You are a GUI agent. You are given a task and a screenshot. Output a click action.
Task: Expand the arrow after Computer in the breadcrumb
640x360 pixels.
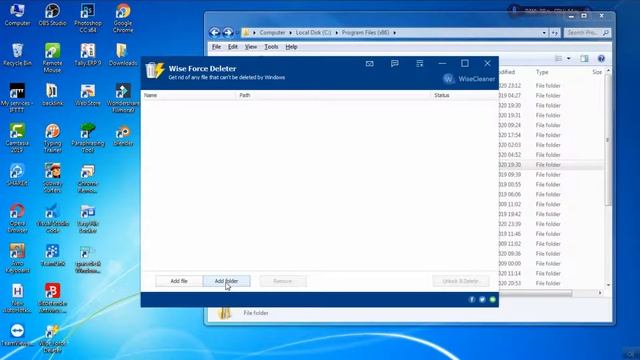291,33
